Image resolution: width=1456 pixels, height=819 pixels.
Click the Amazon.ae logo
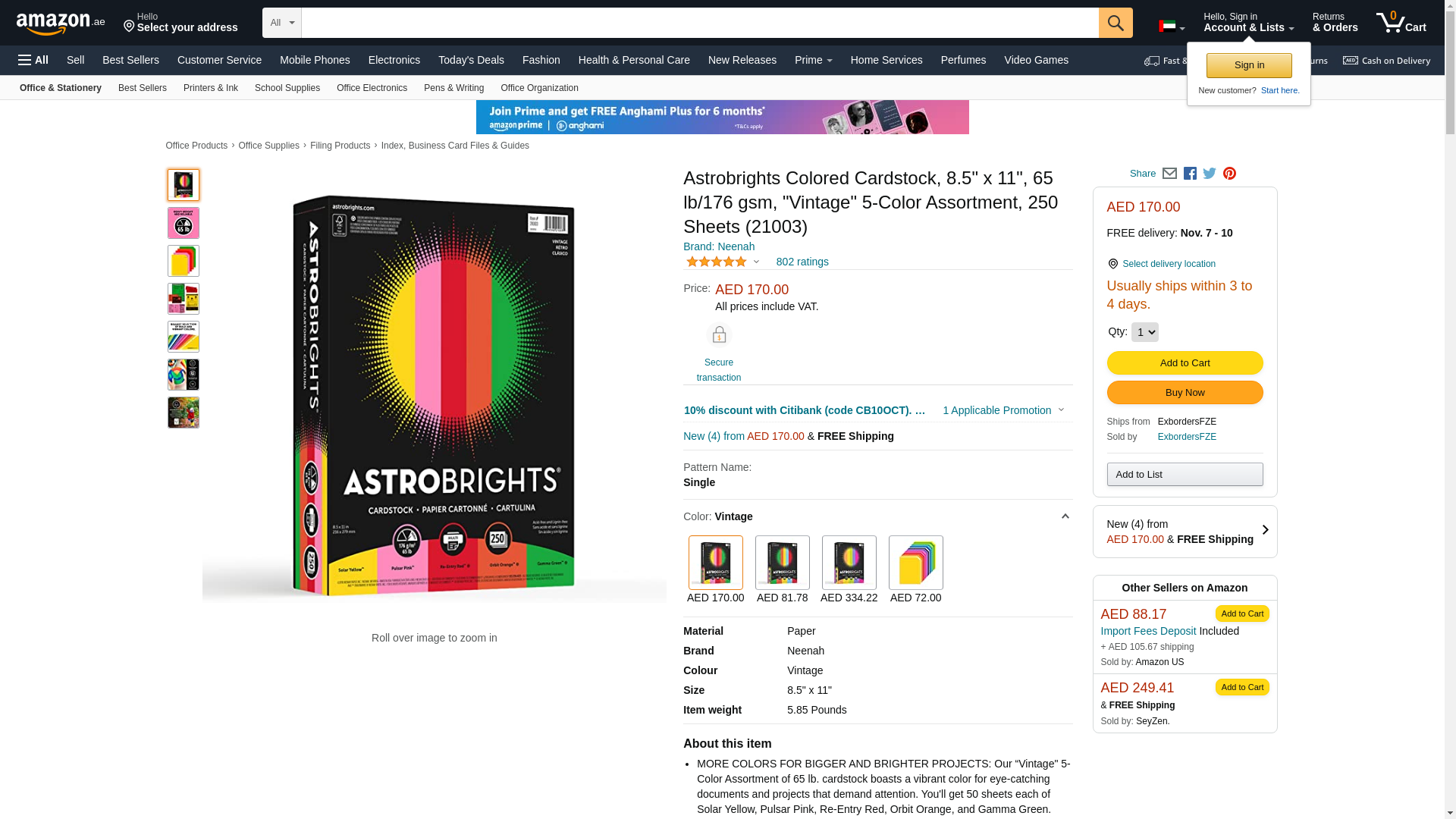tap(61, 24)
